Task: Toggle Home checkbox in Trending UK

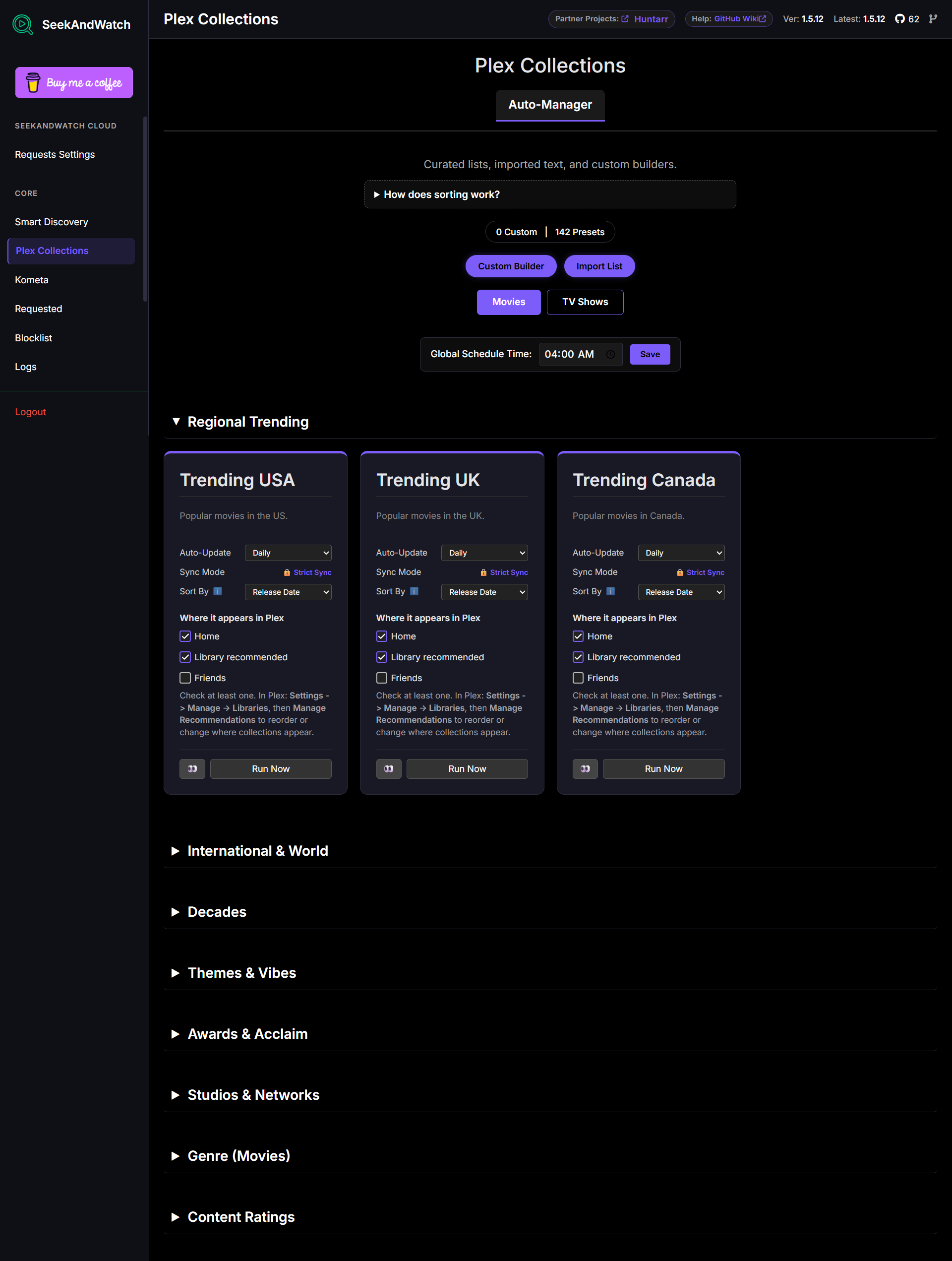Action: [x=382, y=636]
